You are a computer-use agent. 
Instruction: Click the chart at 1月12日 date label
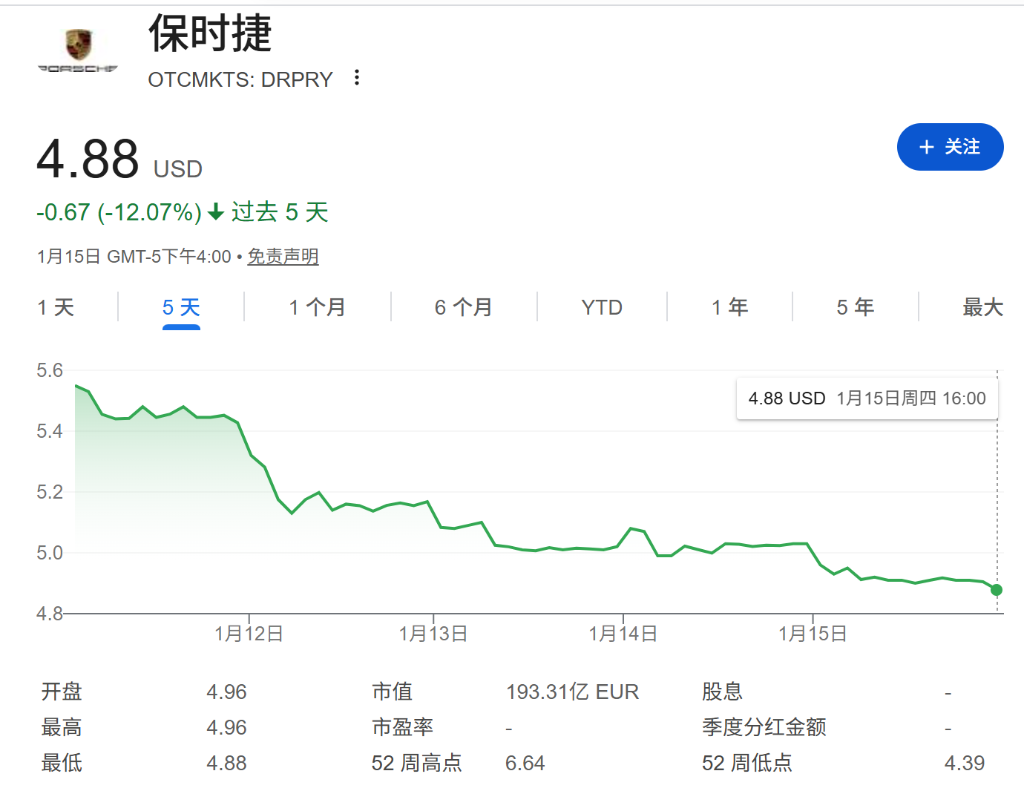pyautogui.click(x=248, y=632)
